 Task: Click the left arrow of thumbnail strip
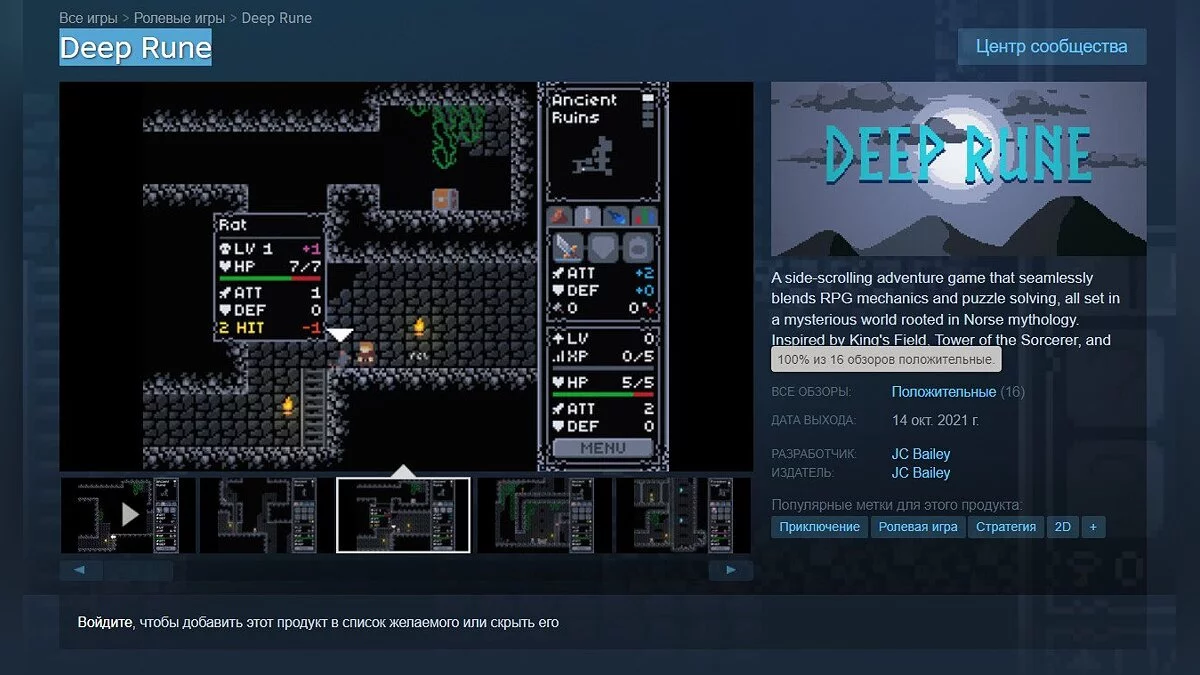click(x=80, y=570)
